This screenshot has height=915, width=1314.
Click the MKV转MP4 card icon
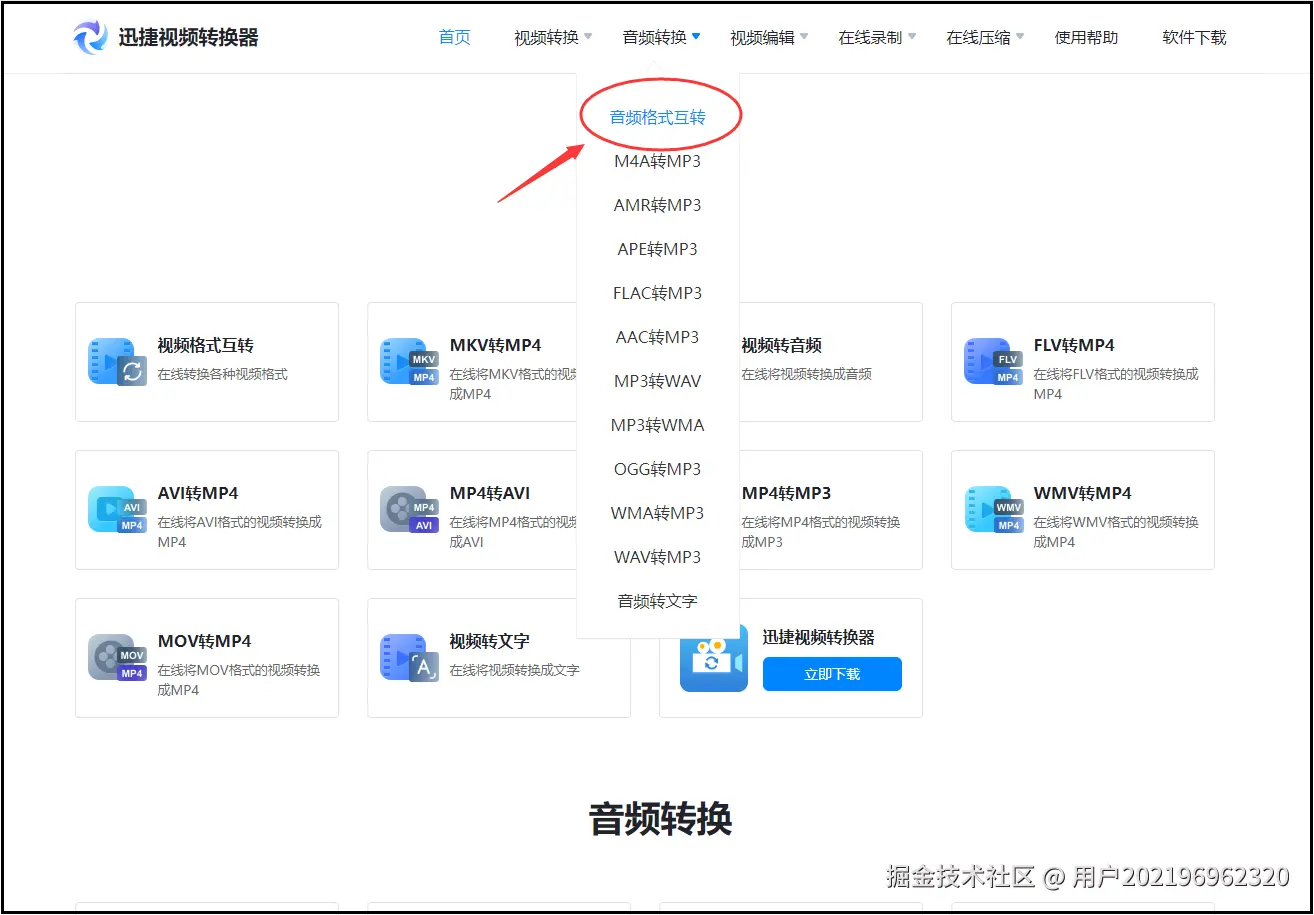point(409,361)
